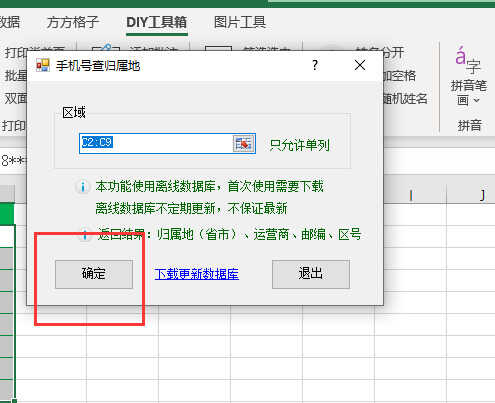Click the 退出 button in the dialog
The height and width of the screenshot is (403, 495).
pos(311,274)
